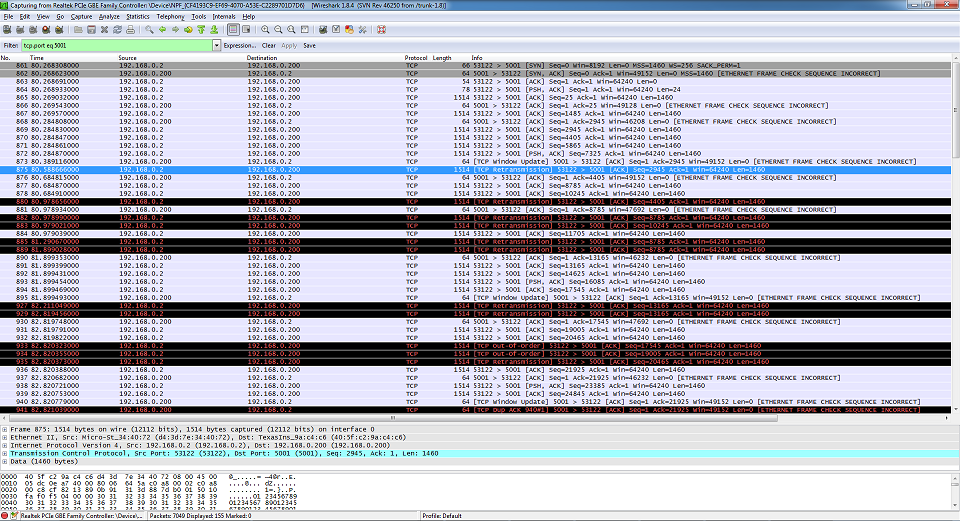Open the Telephony menu

pyautogui.click(x=170, y=17)
